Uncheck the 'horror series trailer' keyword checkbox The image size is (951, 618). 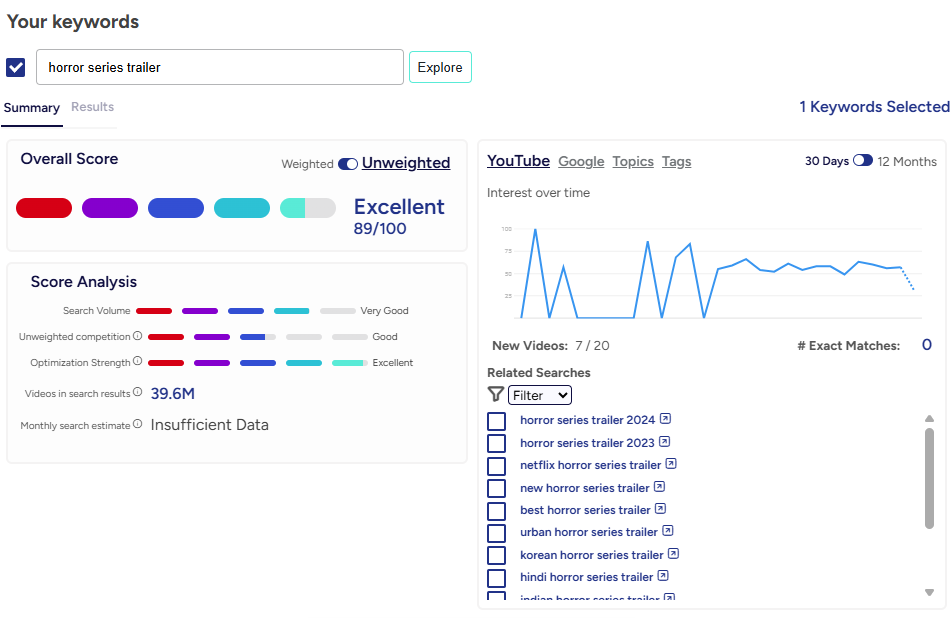coord(16,67)
